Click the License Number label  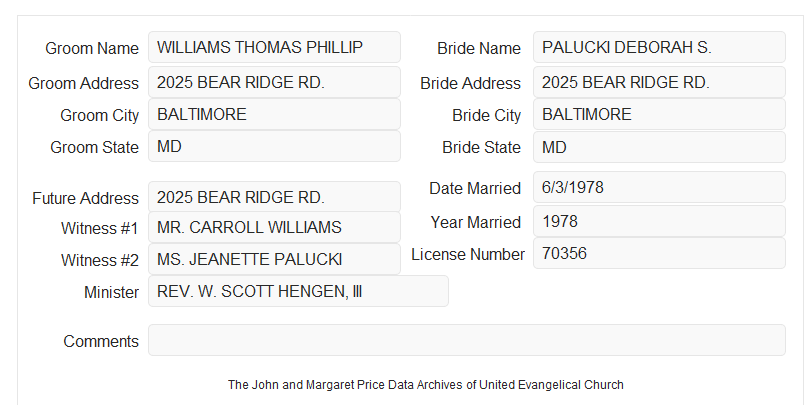point(468,255)
